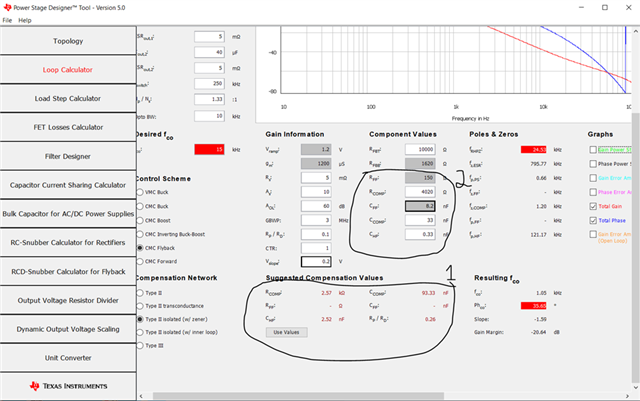The width and height of the screenshot is (640, 401).
Task: Select Type III compensation network
Action: [x=140, y=345]
